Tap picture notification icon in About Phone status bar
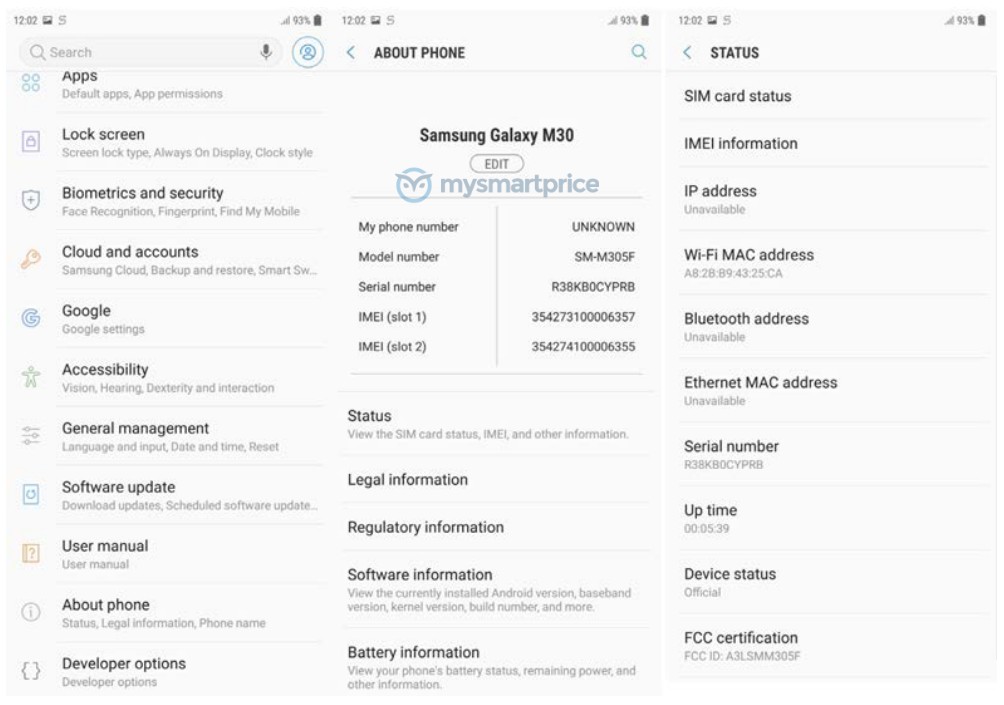The image size is (1004, 705). (375, 20)
